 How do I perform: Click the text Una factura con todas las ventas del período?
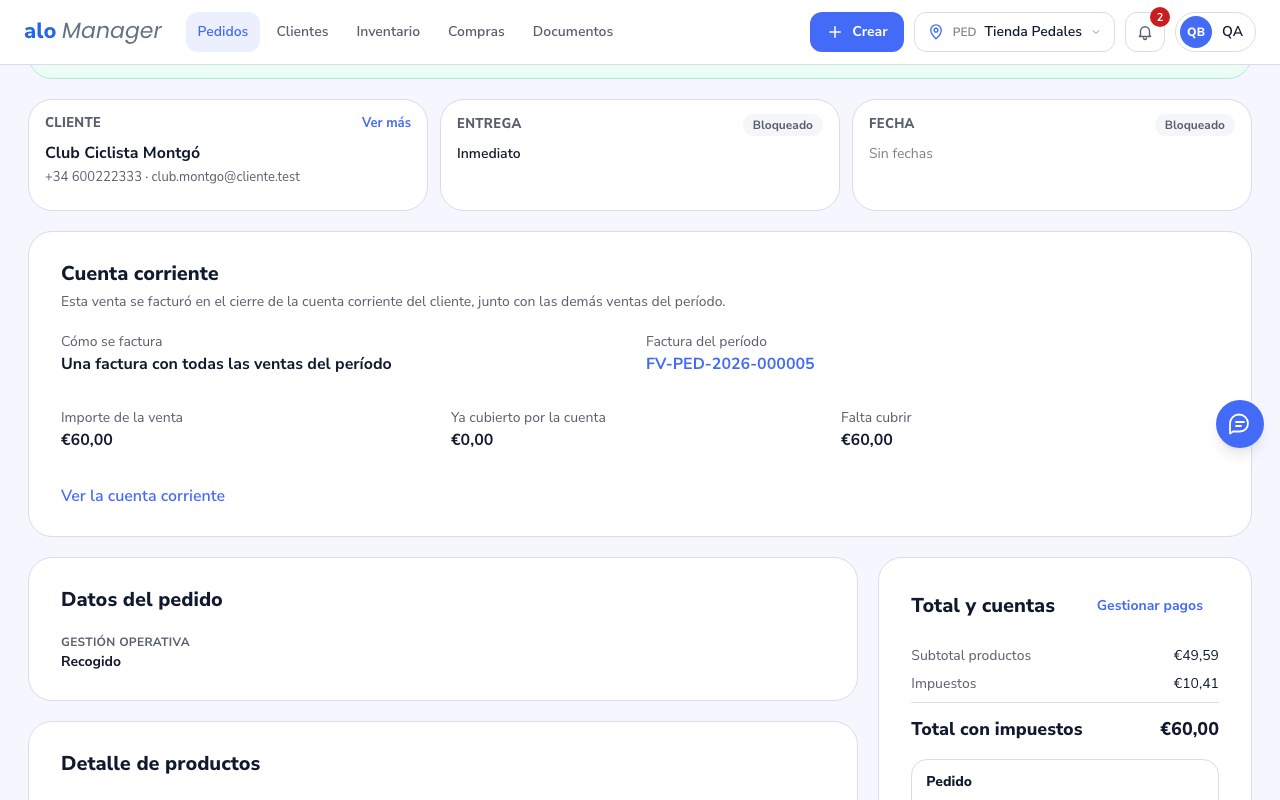coord(226,364)
